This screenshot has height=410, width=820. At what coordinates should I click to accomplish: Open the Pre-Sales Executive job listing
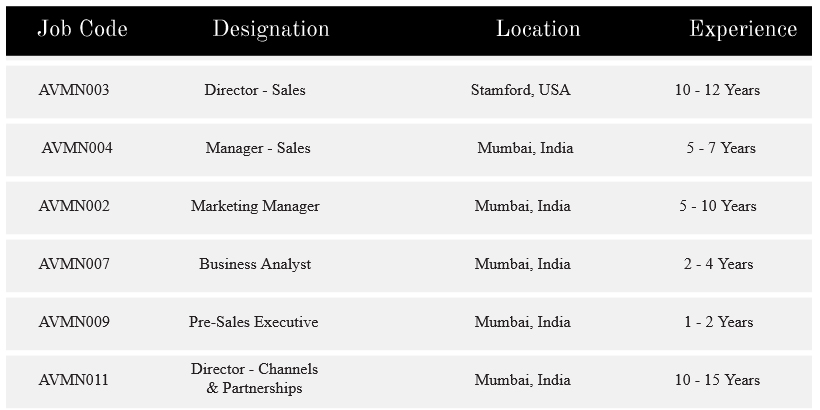click(254, 322)
